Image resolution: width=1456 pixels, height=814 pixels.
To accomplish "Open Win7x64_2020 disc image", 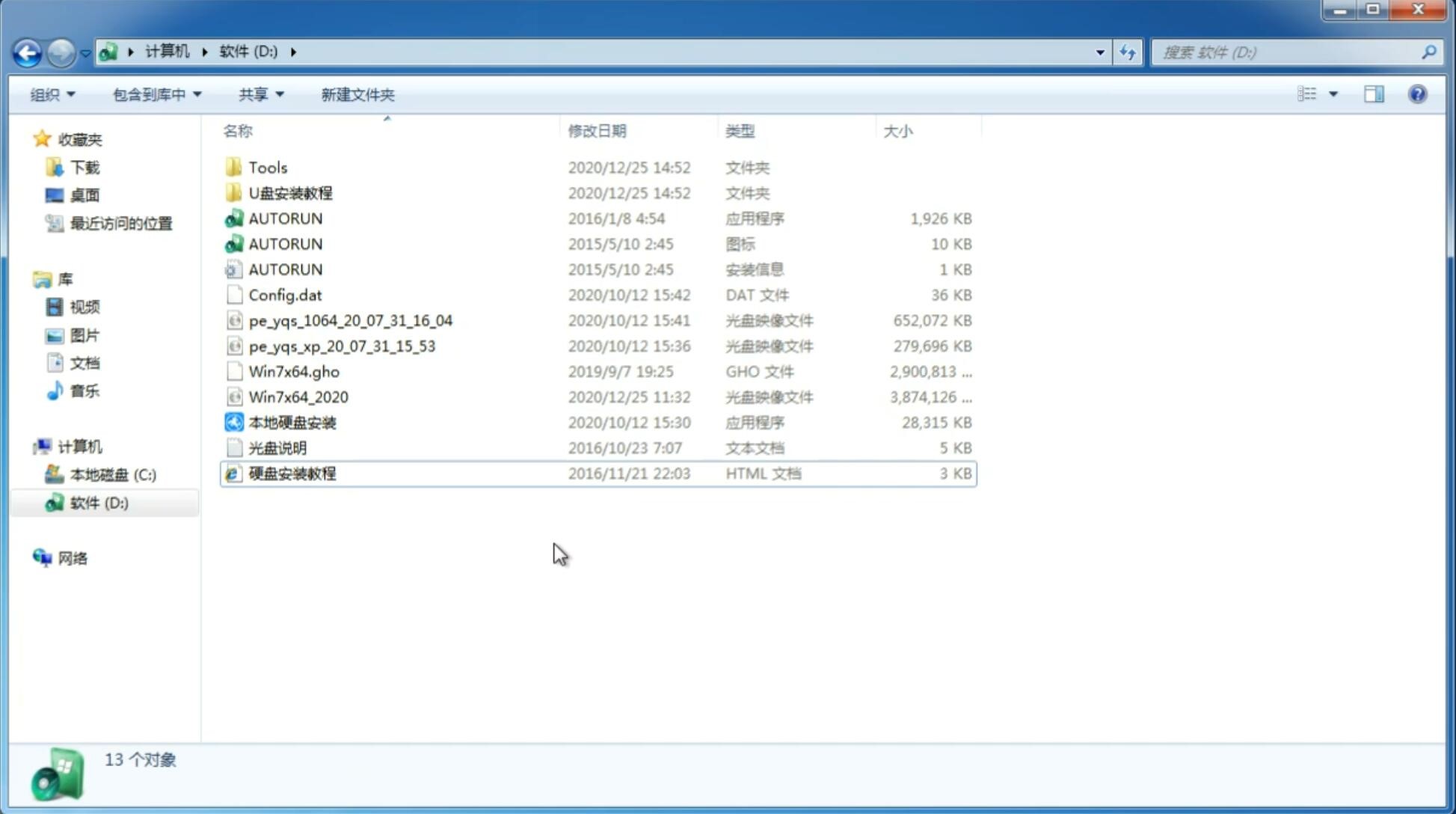I will click(297, 396).
